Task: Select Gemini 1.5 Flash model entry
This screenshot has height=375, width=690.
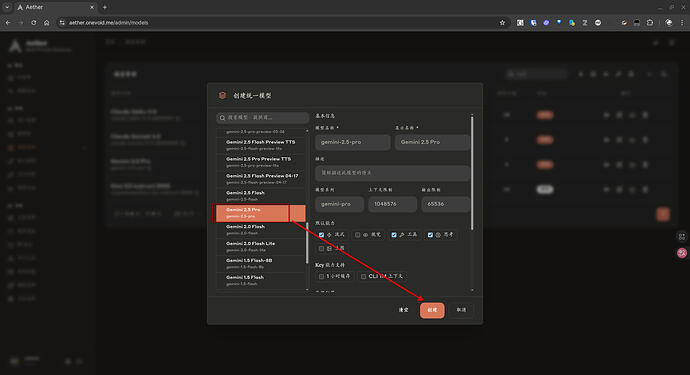Action: pyautogui.click(x=261, y=280)
